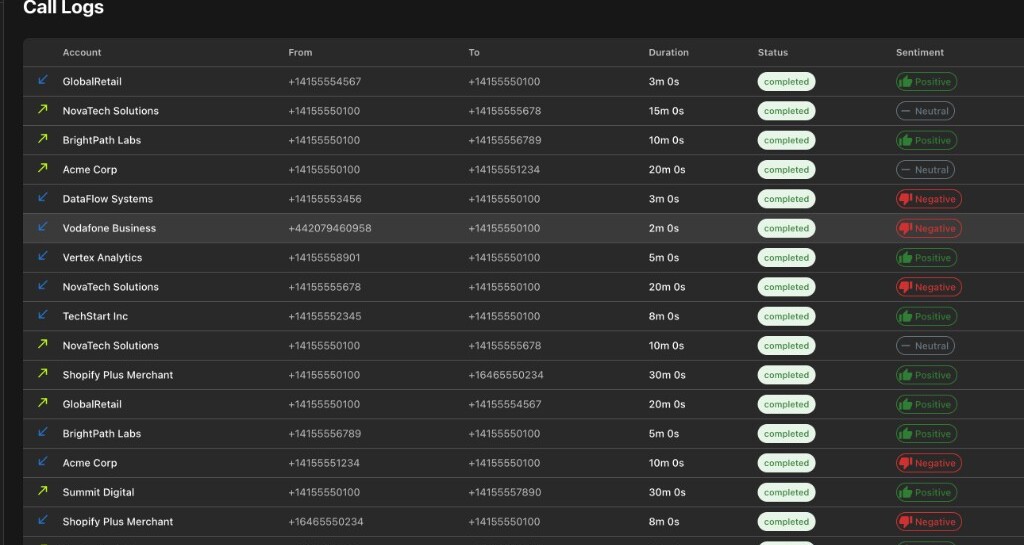Image resolution: width=1024 pixels, height=545 pixels.
Task: Click incoming arrow icon on Acme Corp 10m call
Action: click(42, 461)
